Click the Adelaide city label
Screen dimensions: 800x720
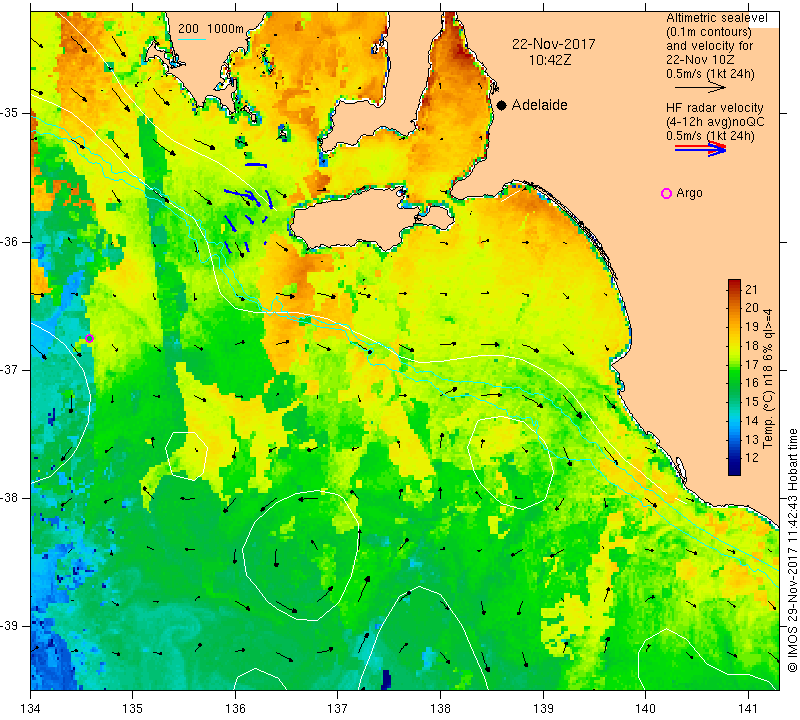click(540, 105)
